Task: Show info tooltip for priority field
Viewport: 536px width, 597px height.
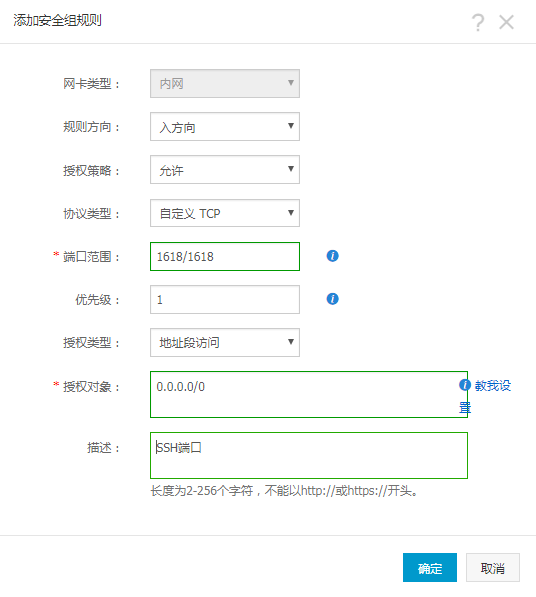Action: pyautogui.click(x=332, y=299)
